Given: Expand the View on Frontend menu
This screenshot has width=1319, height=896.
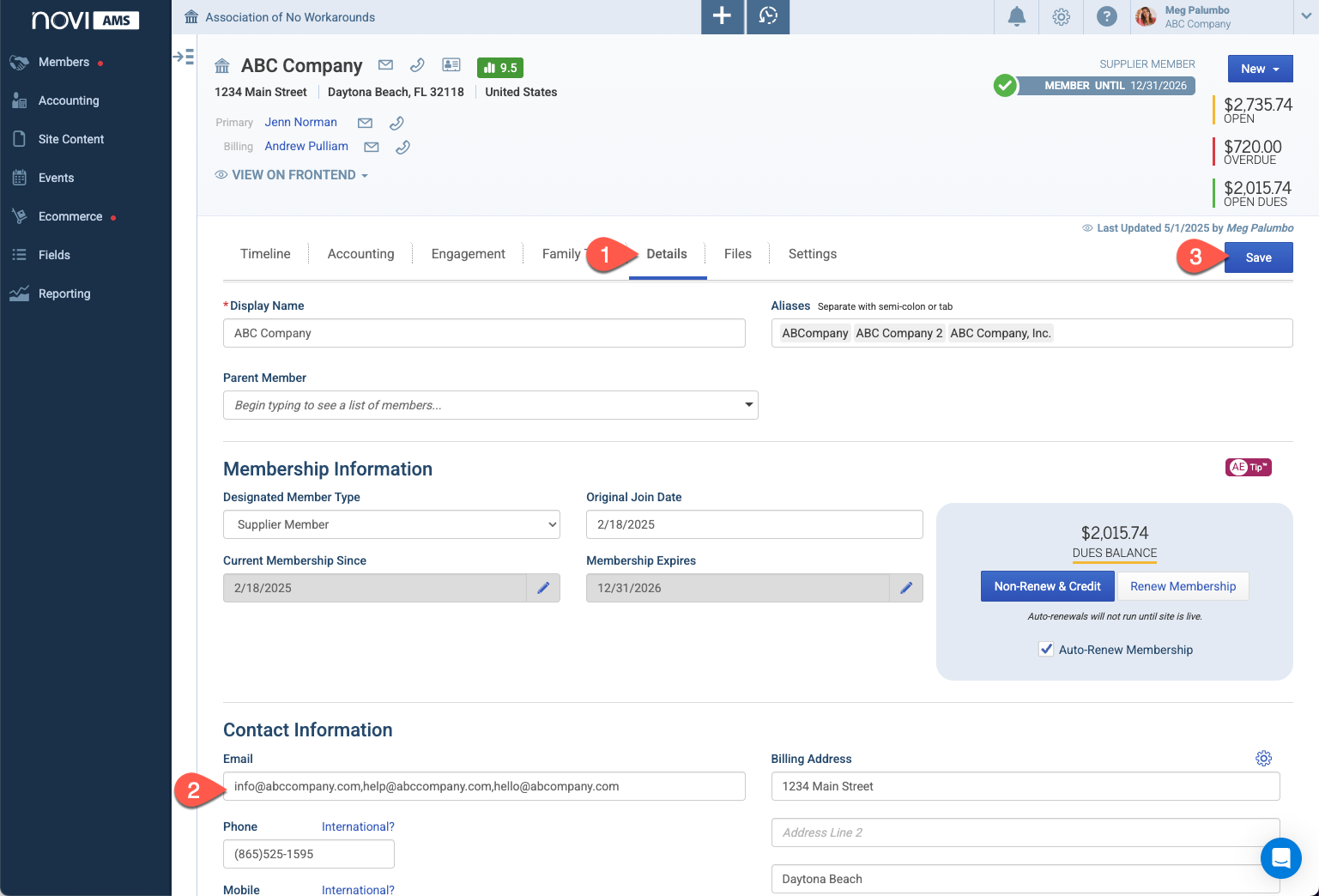Looking at the screenshot, I should point(292,175).
